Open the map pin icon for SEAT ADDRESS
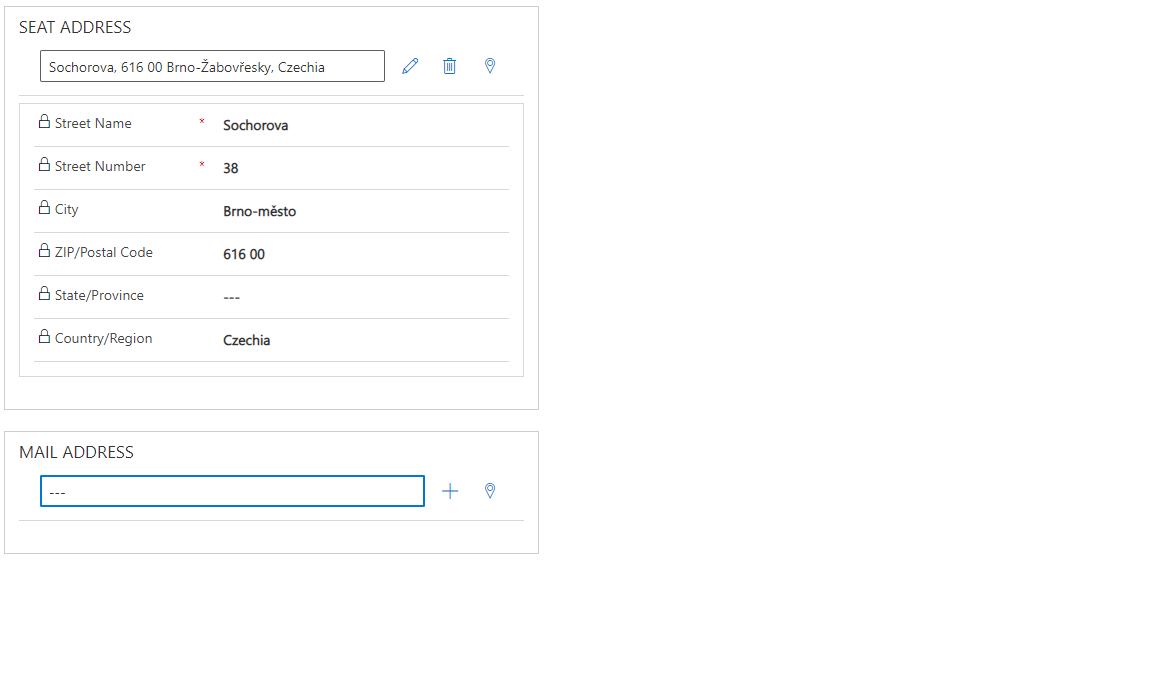This screenshot has height=688, width=1163. tap(490, 65)
